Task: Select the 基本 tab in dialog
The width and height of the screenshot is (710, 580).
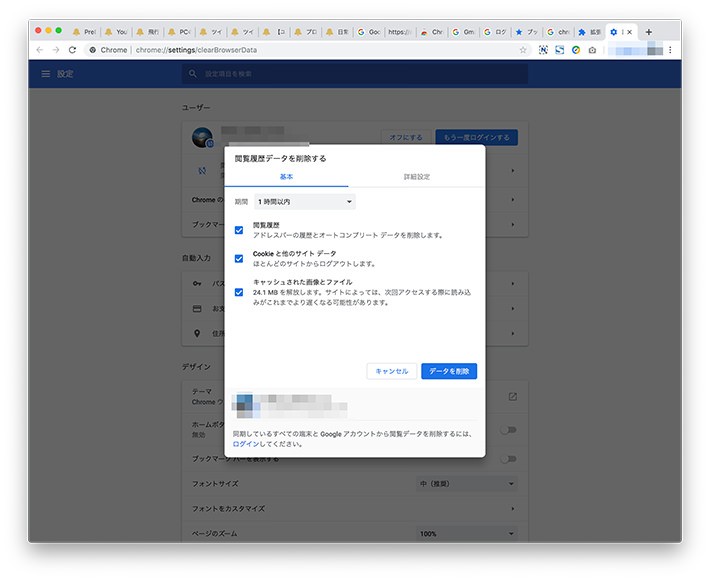Action: tap(287, 177)
